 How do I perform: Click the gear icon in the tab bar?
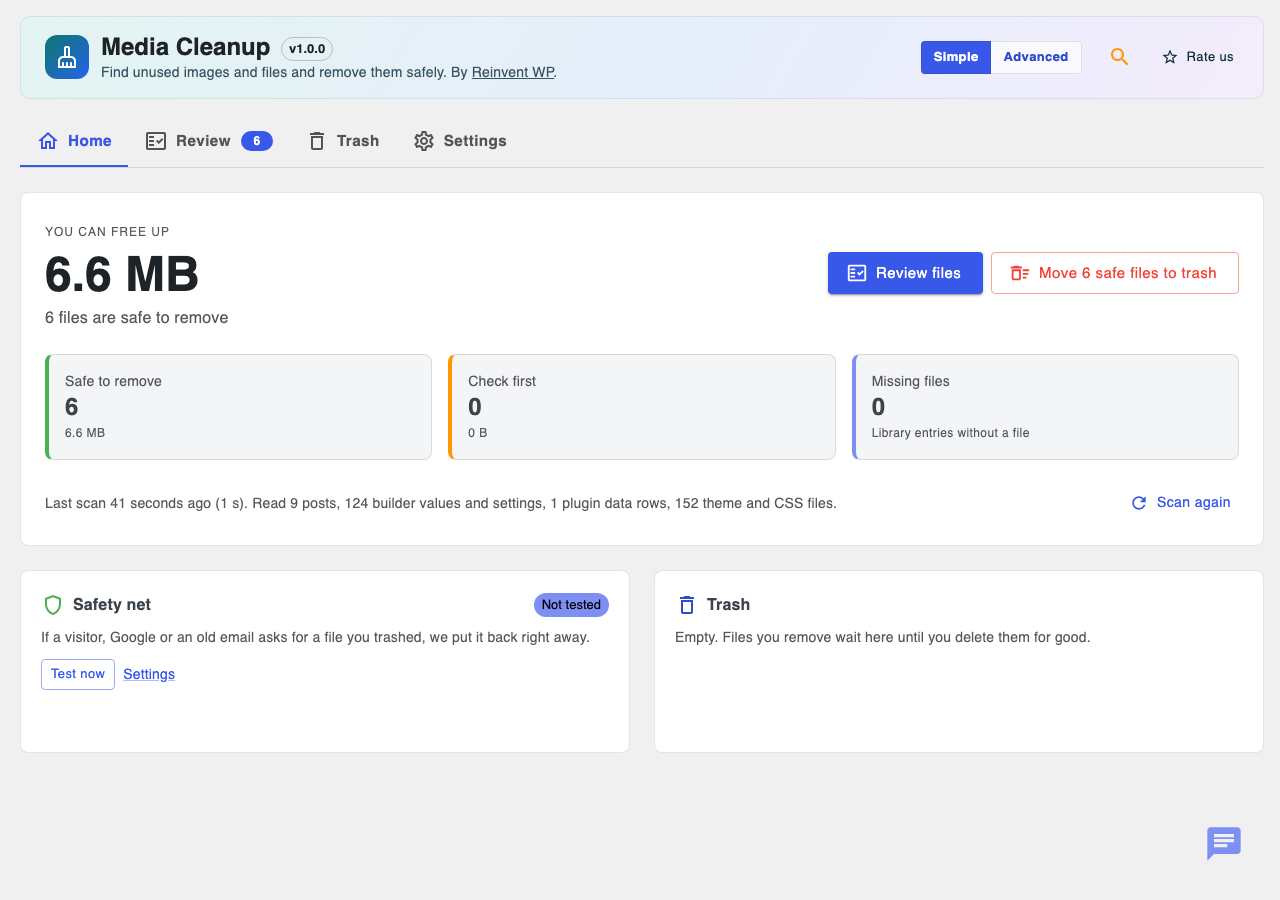(x=424, y=141)
